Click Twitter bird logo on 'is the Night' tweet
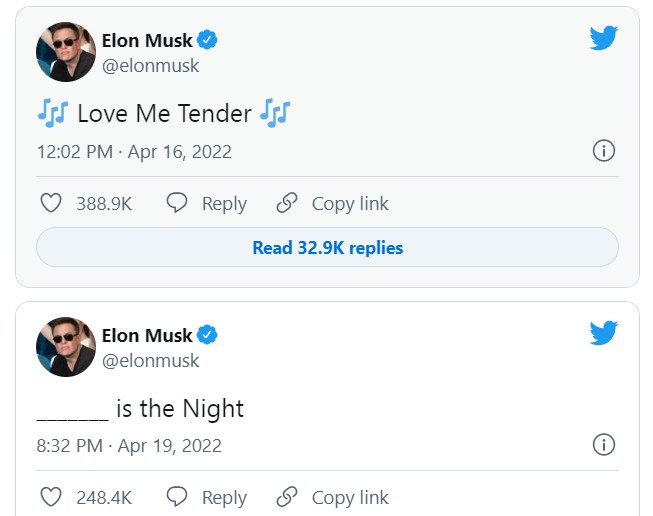The width and height of the screenshot is (653, 516). (x=603, y=333)
